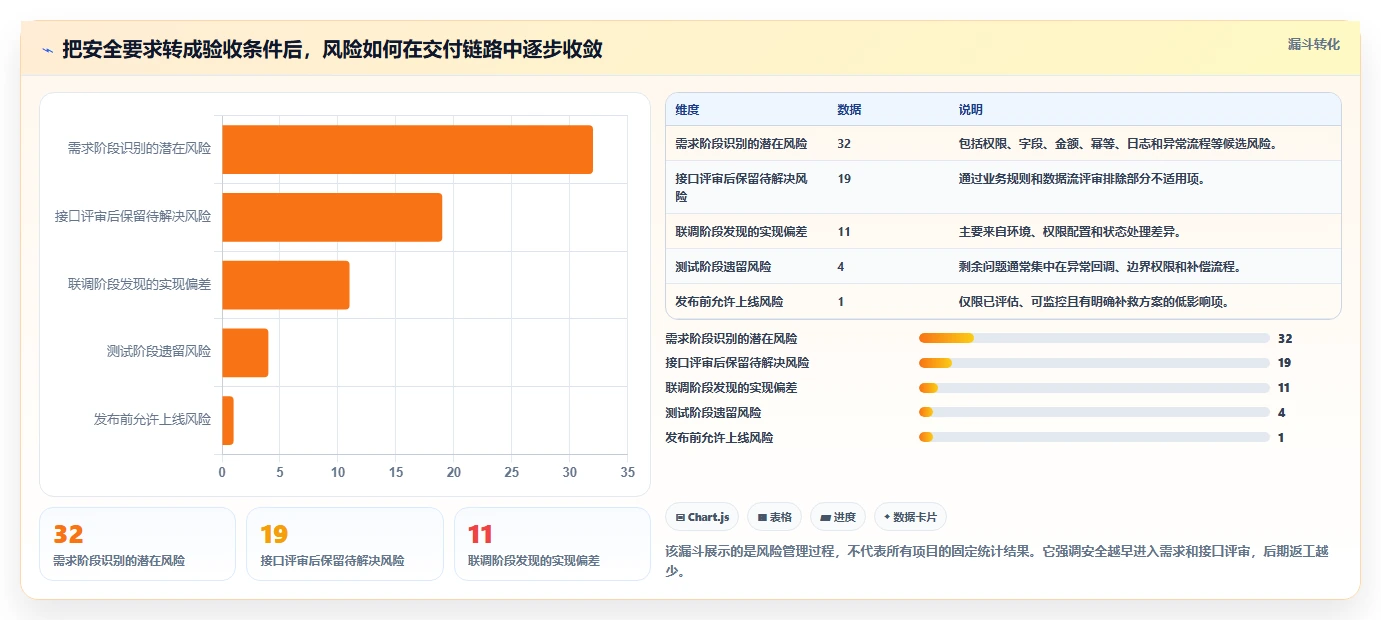
Task: Click progress list label 测试阶段遗留风险
Action: pyautogui.click(x=713, y=412)
